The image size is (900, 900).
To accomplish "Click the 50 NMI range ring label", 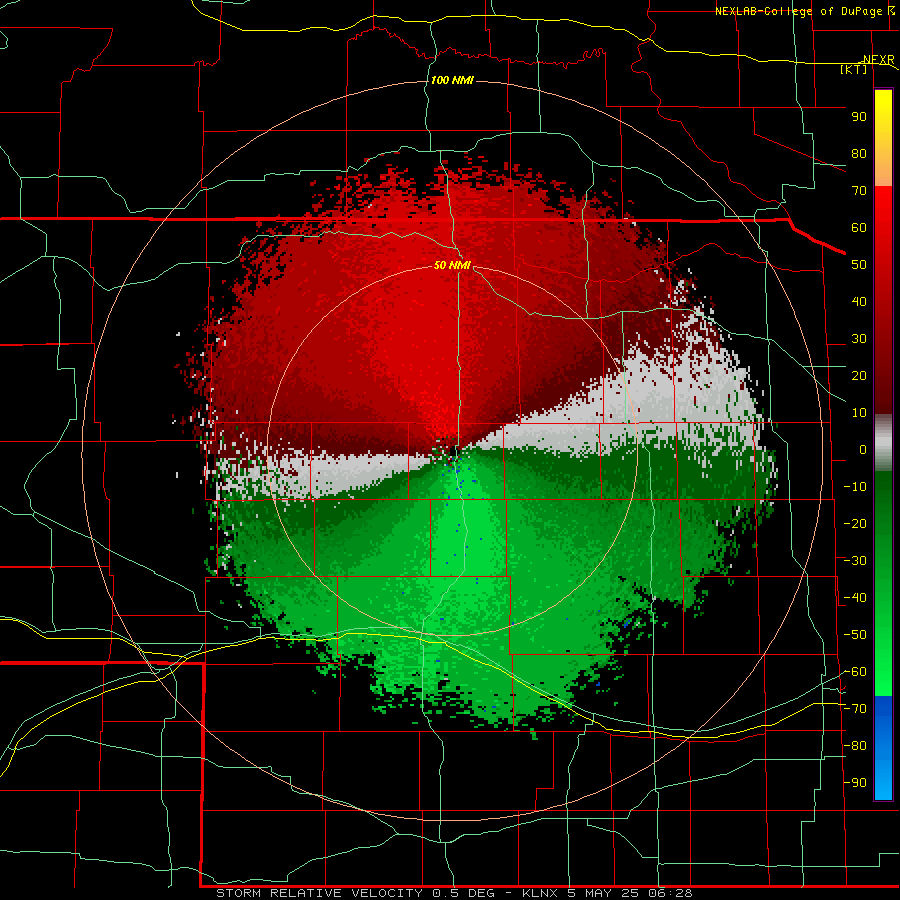I will click(452, 265).
